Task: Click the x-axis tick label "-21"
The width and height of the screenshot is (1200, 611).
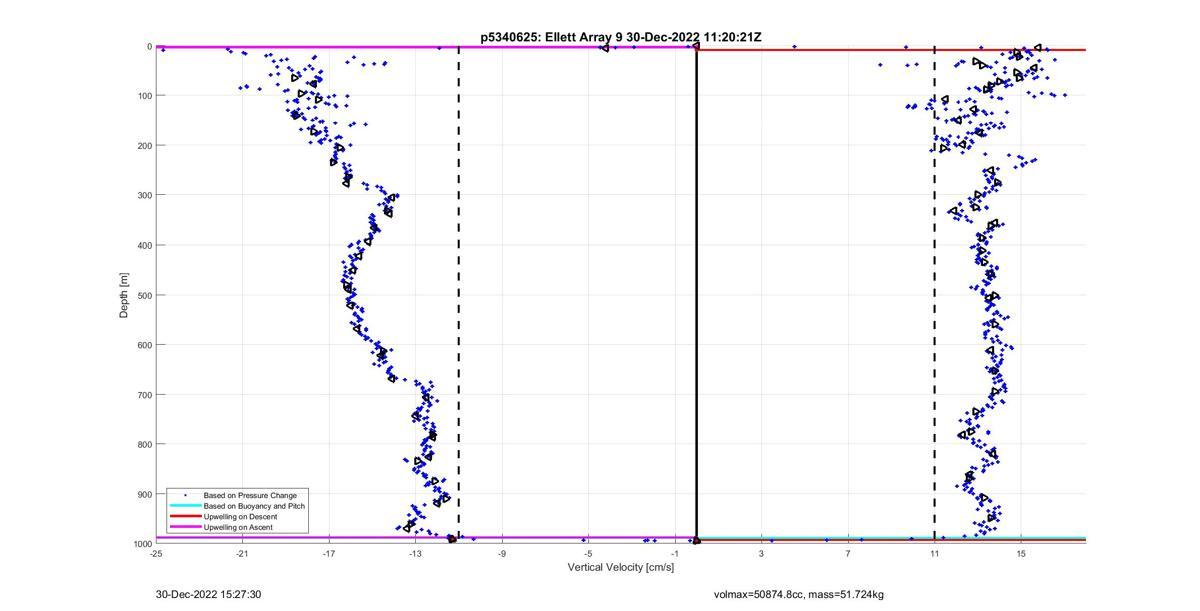Action: [242, 553]
